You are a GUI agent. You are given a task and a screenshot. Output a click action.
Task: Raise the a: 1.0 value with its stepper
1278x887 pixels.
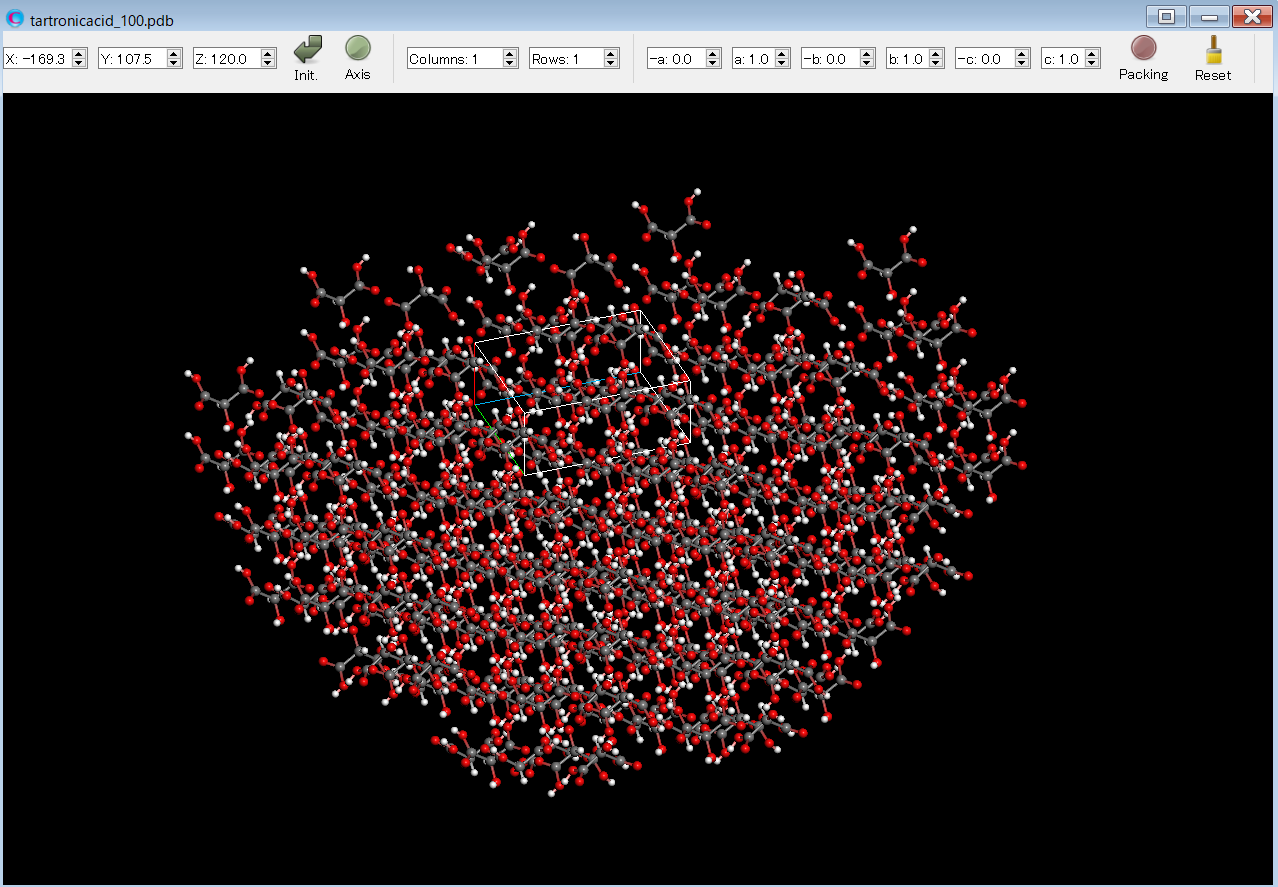780,52
